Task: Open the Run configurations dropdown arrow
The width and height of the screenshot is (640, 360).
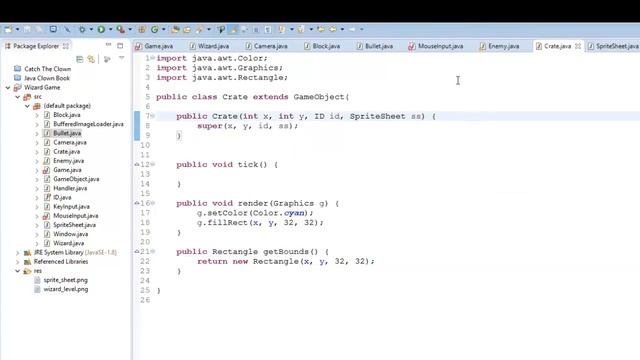Action: 111,29
